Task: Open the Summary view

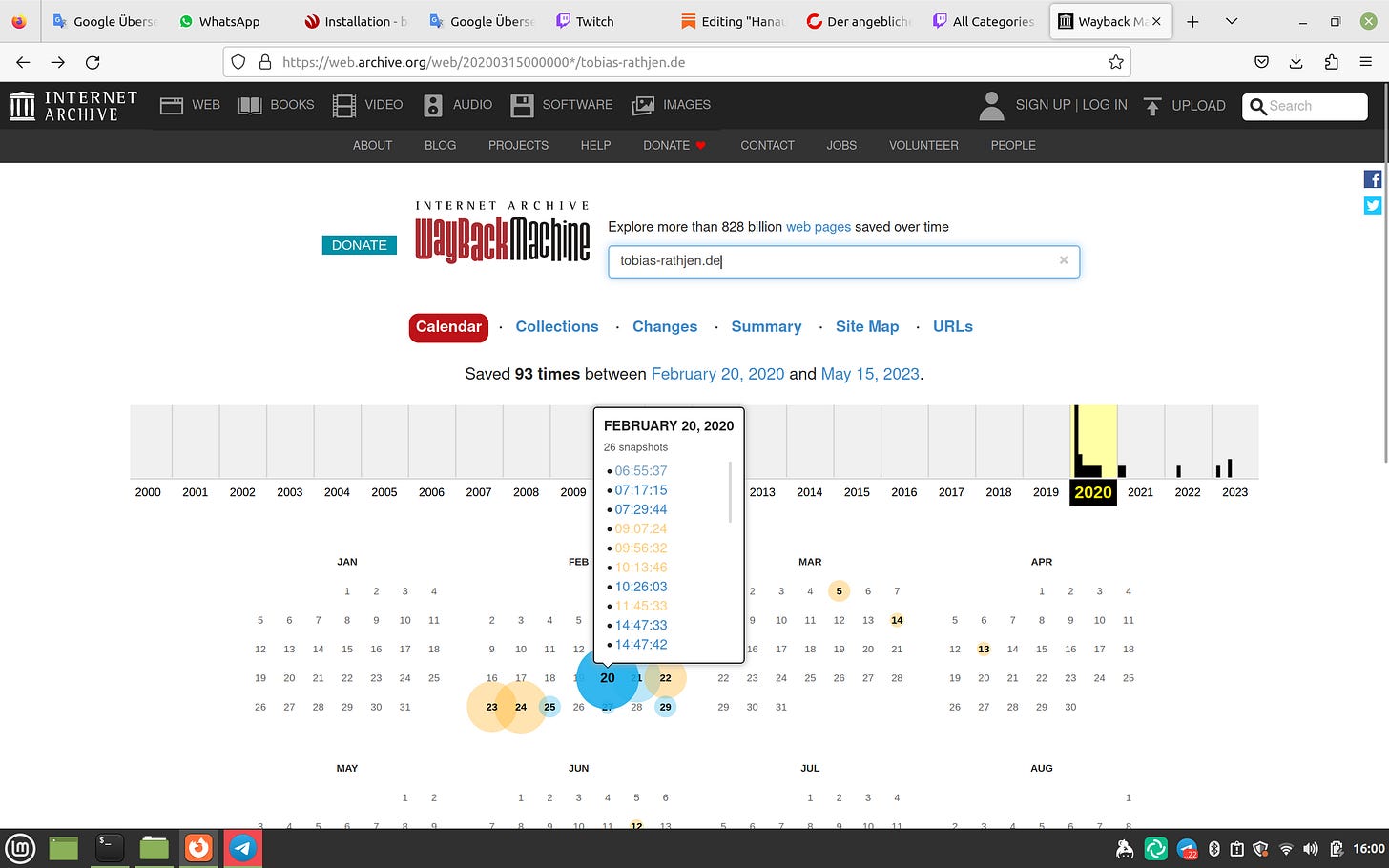Action: [766, 326]
